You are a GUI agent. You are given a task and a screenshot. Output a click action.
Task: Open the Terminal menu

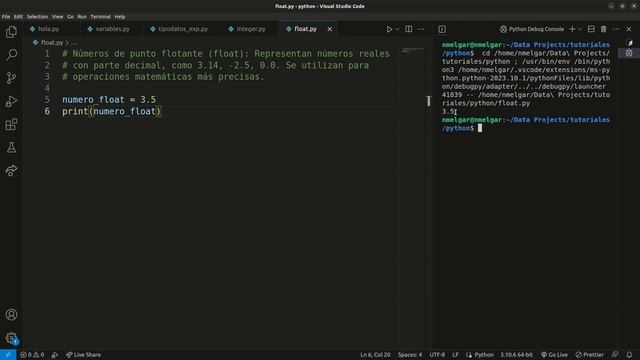[100, 17]
